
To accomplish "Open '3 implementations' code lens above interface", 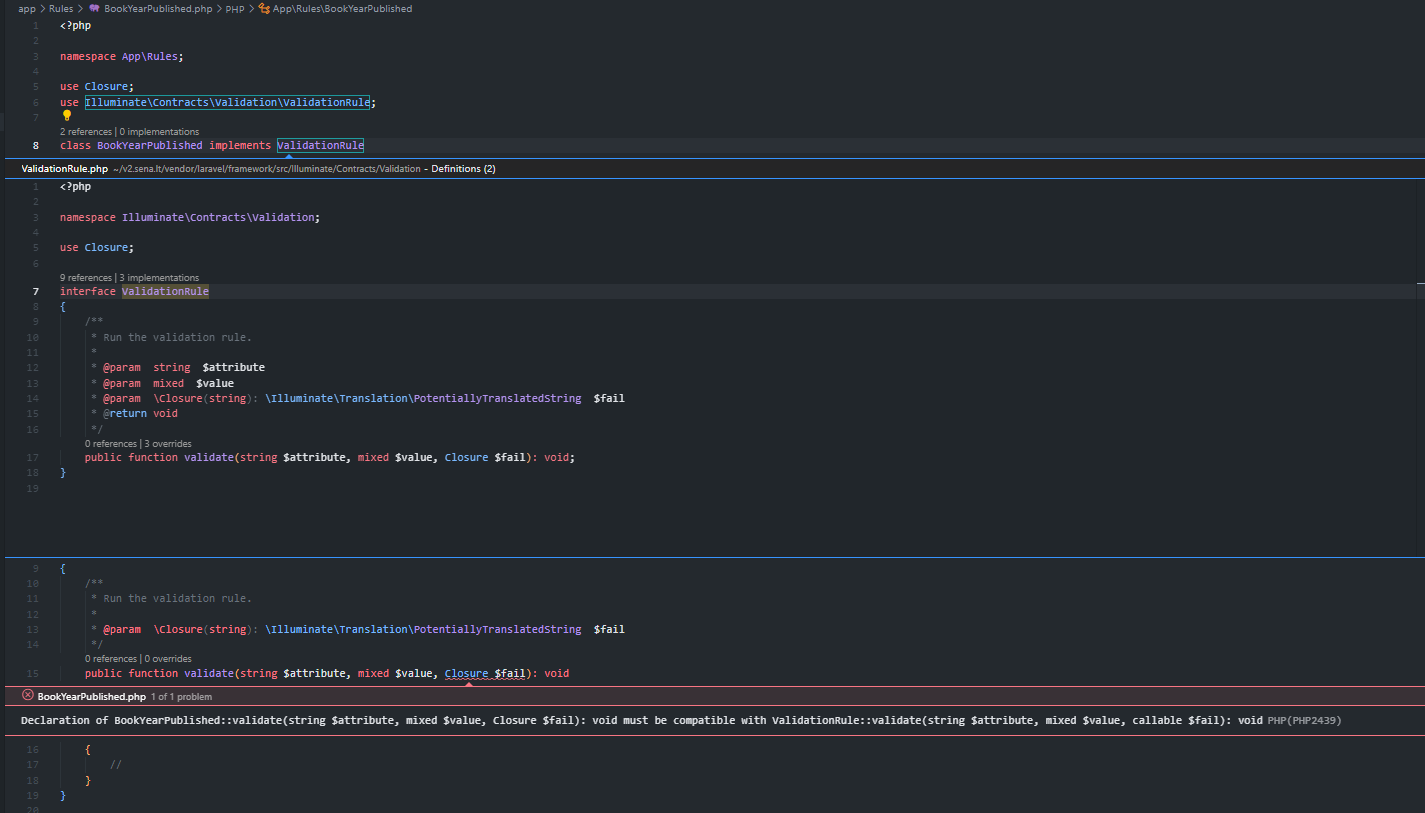I will (x=160, y=278).
